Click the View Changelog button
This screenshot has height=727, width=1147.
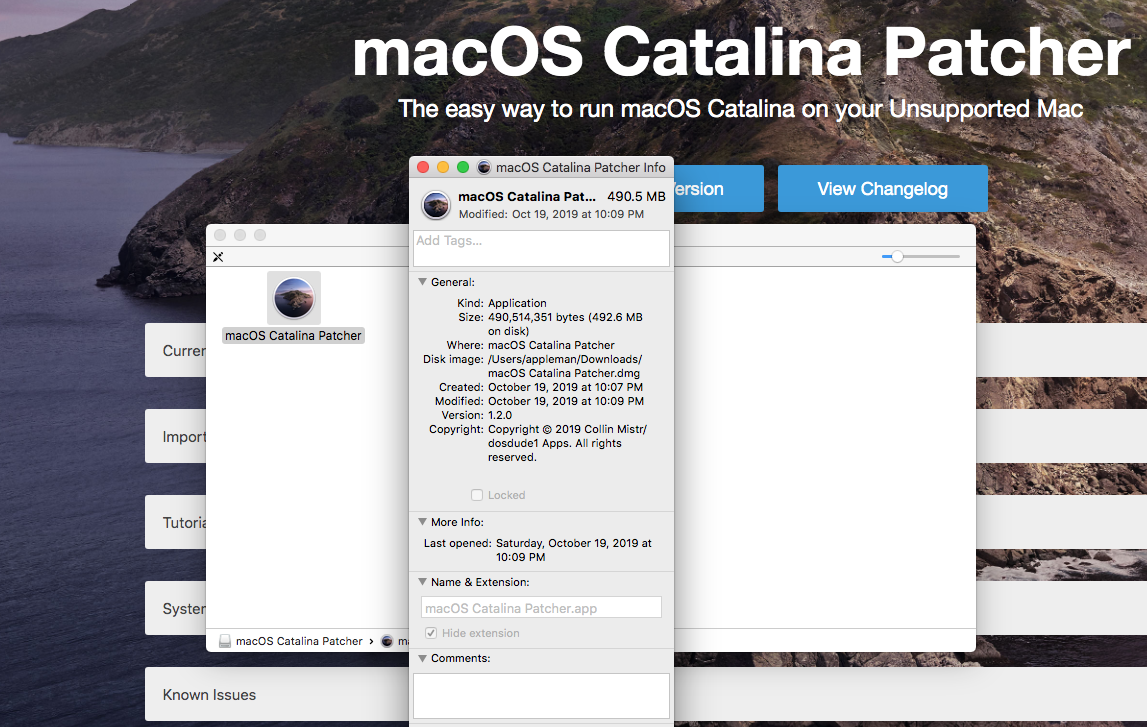point(882,189)
